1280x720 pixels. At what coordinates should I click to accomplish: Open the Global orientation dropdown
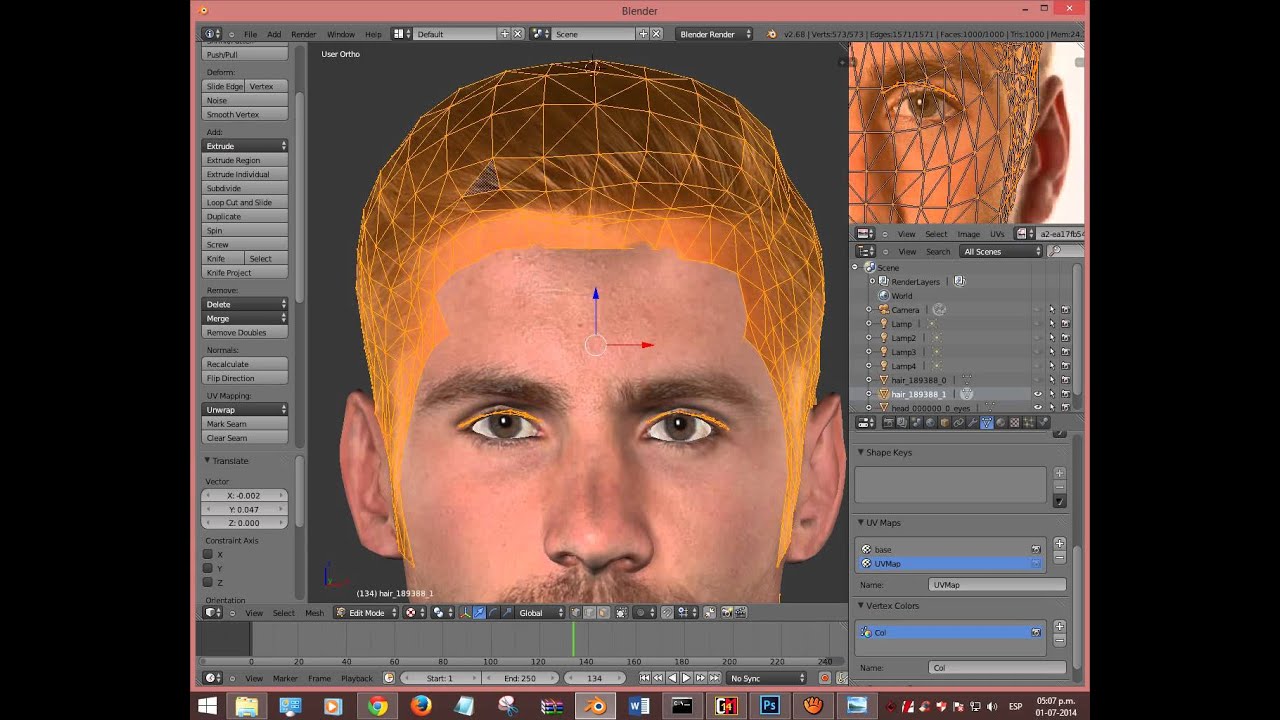click(x=540, y=612)
